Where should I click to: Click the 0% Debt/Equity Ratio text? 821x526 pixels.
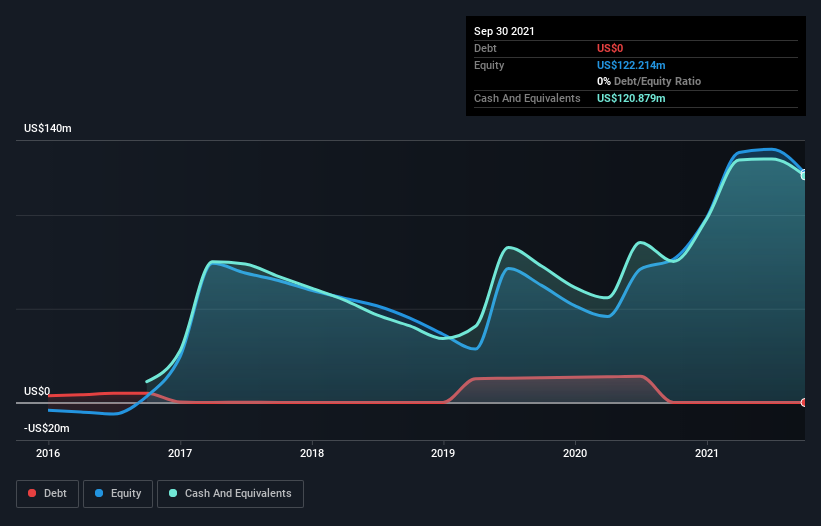point(649,82)
